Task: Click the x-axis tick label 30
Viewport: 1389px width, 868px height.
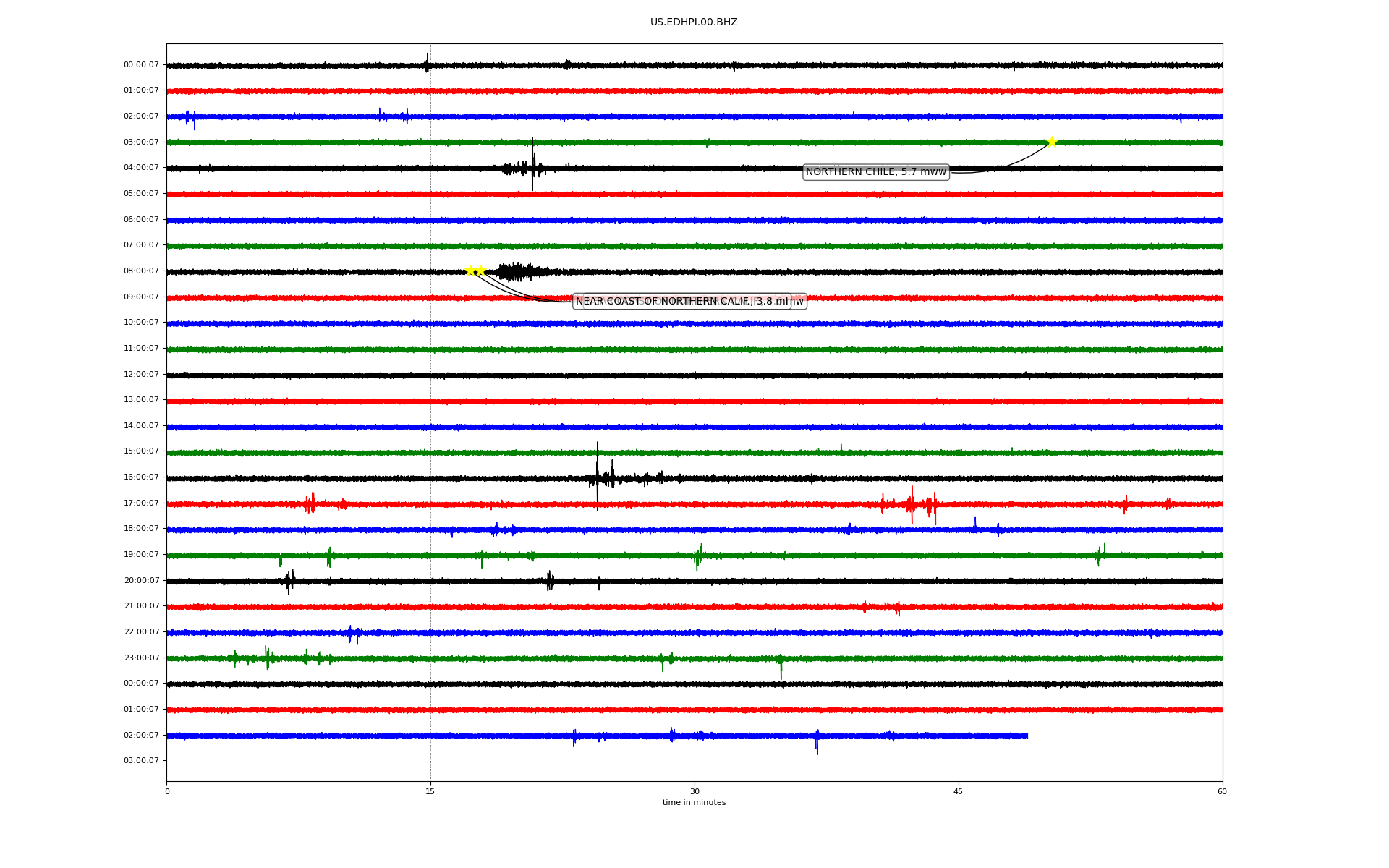Action: tap(694, 792)
